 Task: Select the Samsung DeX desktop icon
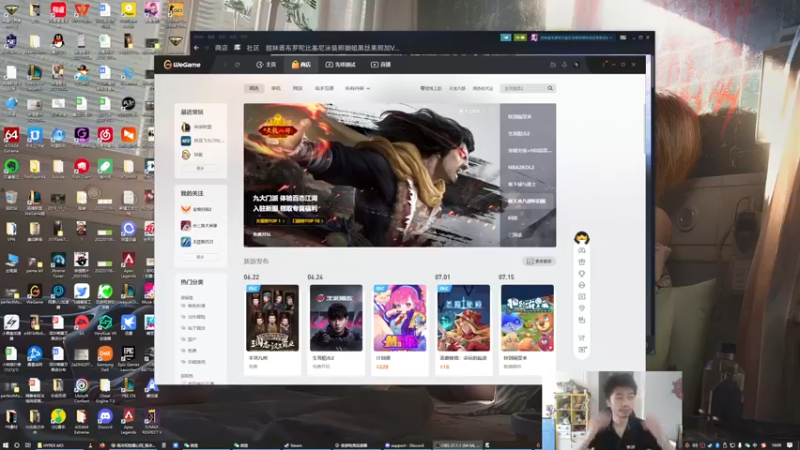(105, 359)
